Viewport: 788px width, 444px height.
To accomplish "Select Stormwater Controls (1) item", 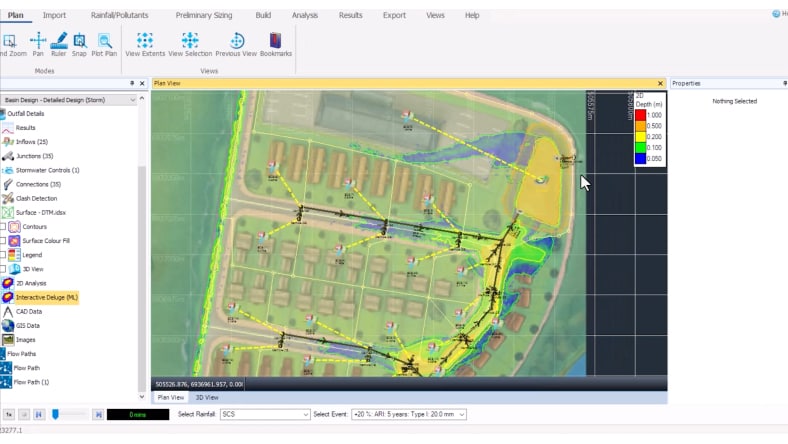I will pyautogui.click(x=47, y=170).
